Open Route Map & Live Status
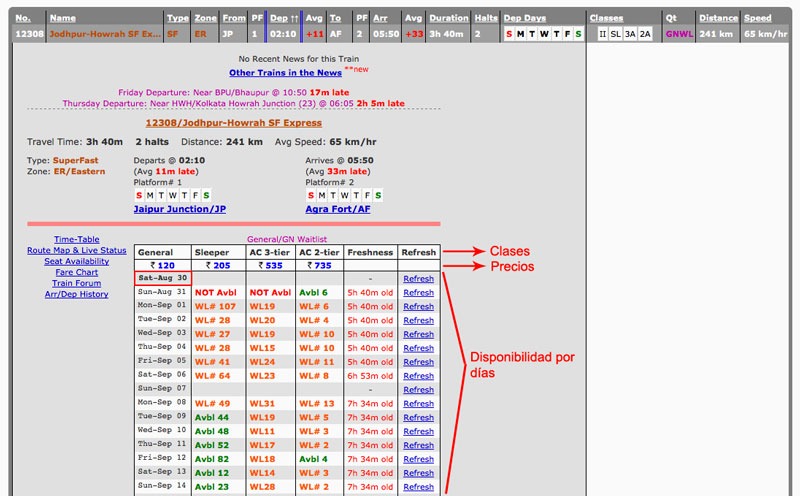This screenshot has height=496, width=800. click(x=77, y=251)
